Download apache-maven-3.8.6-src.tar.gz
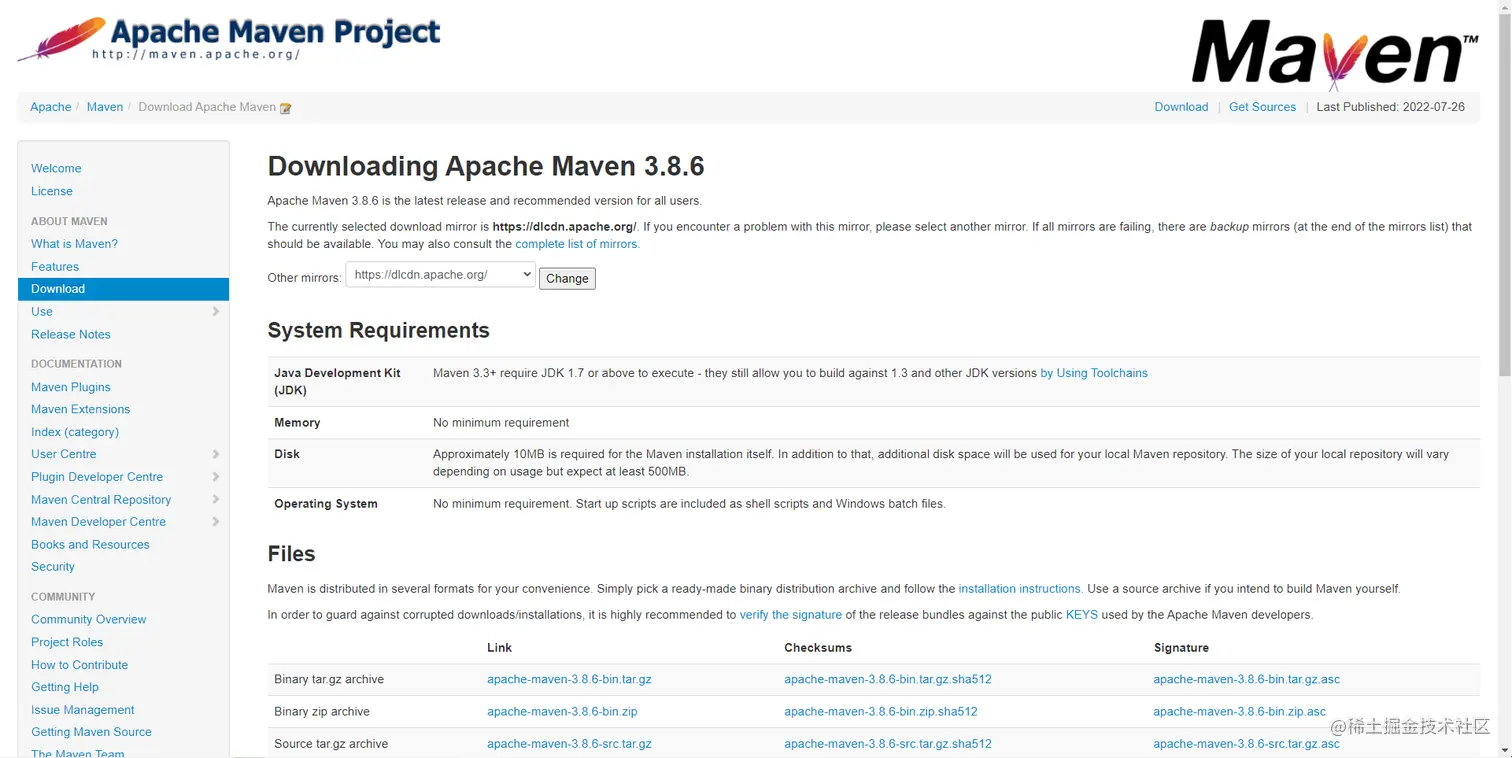This screenshot has width=1512, height=758. click(x=570, y=744)
